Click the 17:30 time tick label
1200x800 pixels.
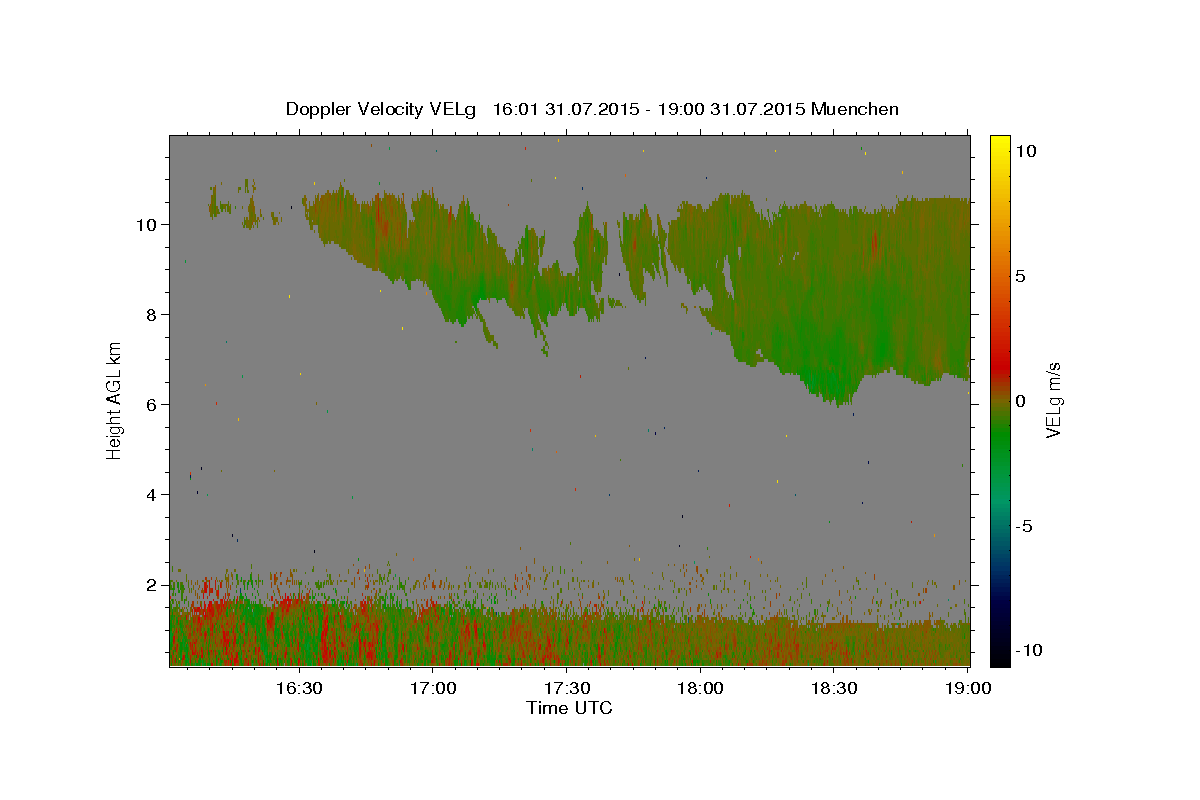pos(566,688)
